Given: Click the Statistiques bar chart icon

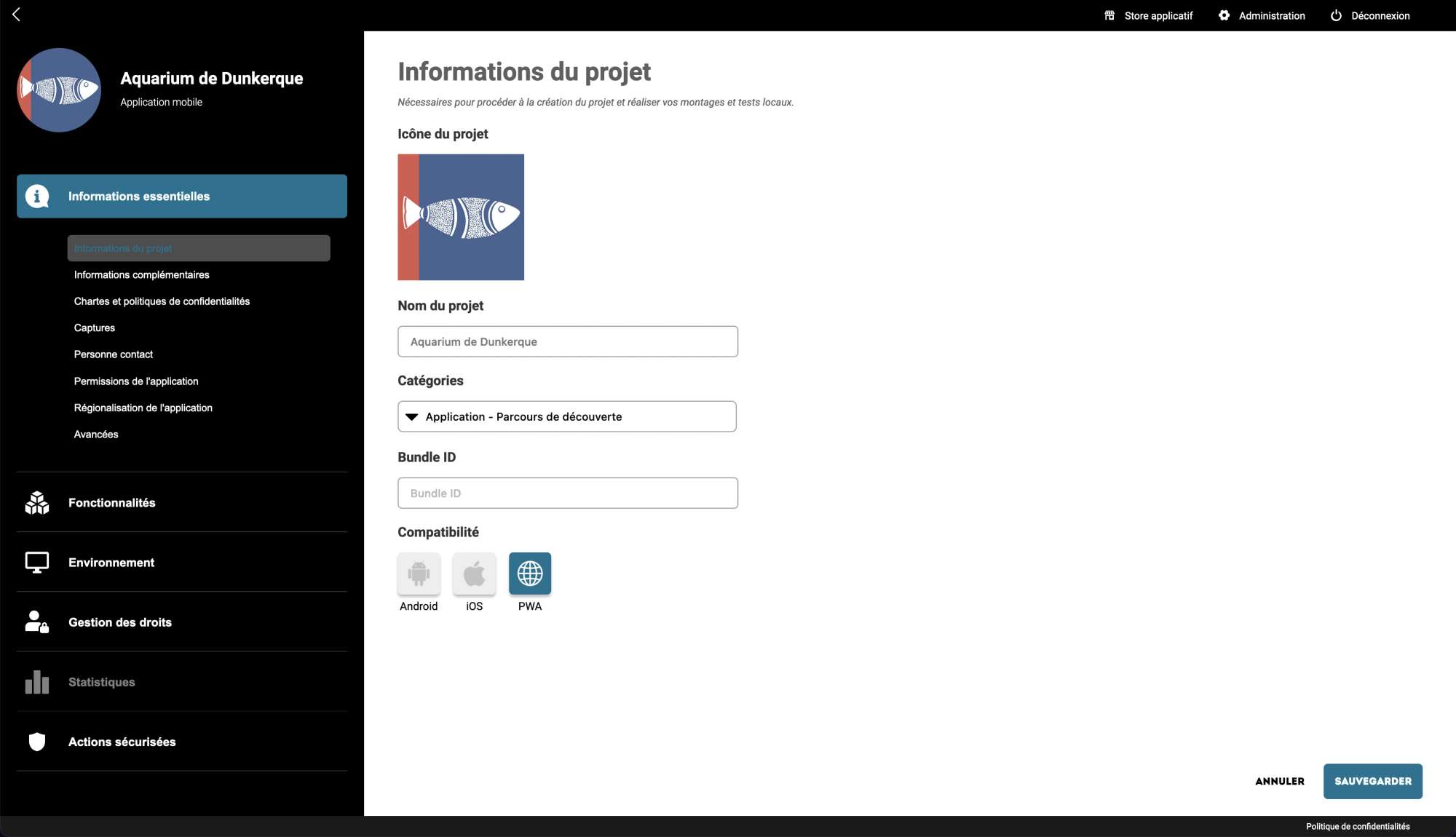Looking at the screenshot, I should click(x=37, y=682).
